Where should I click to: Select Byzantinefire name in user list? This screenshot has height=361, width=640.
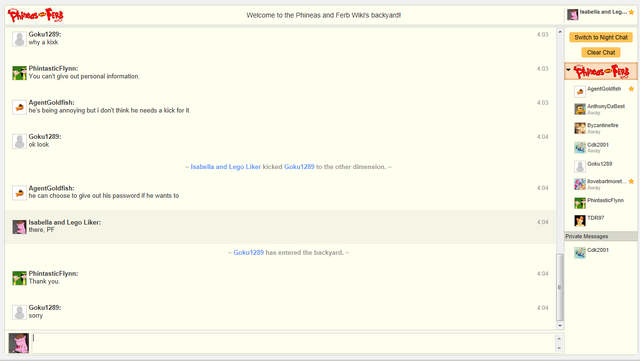click(603, 125)
